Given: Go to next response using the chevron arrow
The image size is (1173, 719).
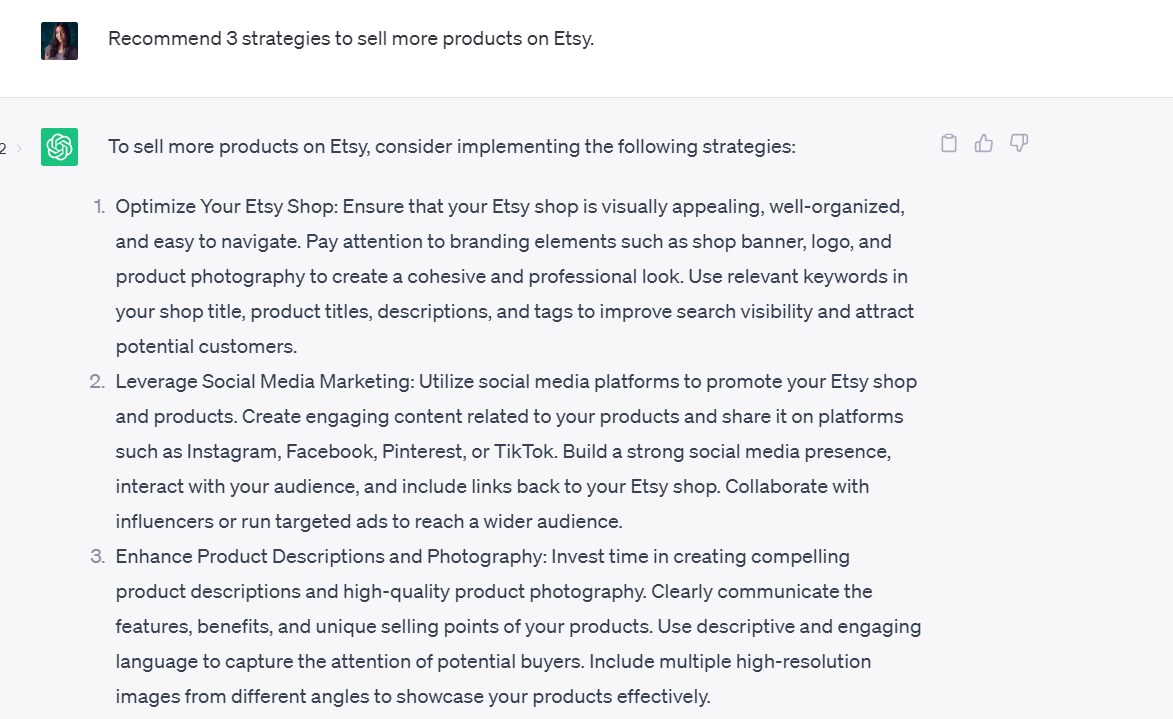Looking at the screenshot, I should tap(18, 149).
